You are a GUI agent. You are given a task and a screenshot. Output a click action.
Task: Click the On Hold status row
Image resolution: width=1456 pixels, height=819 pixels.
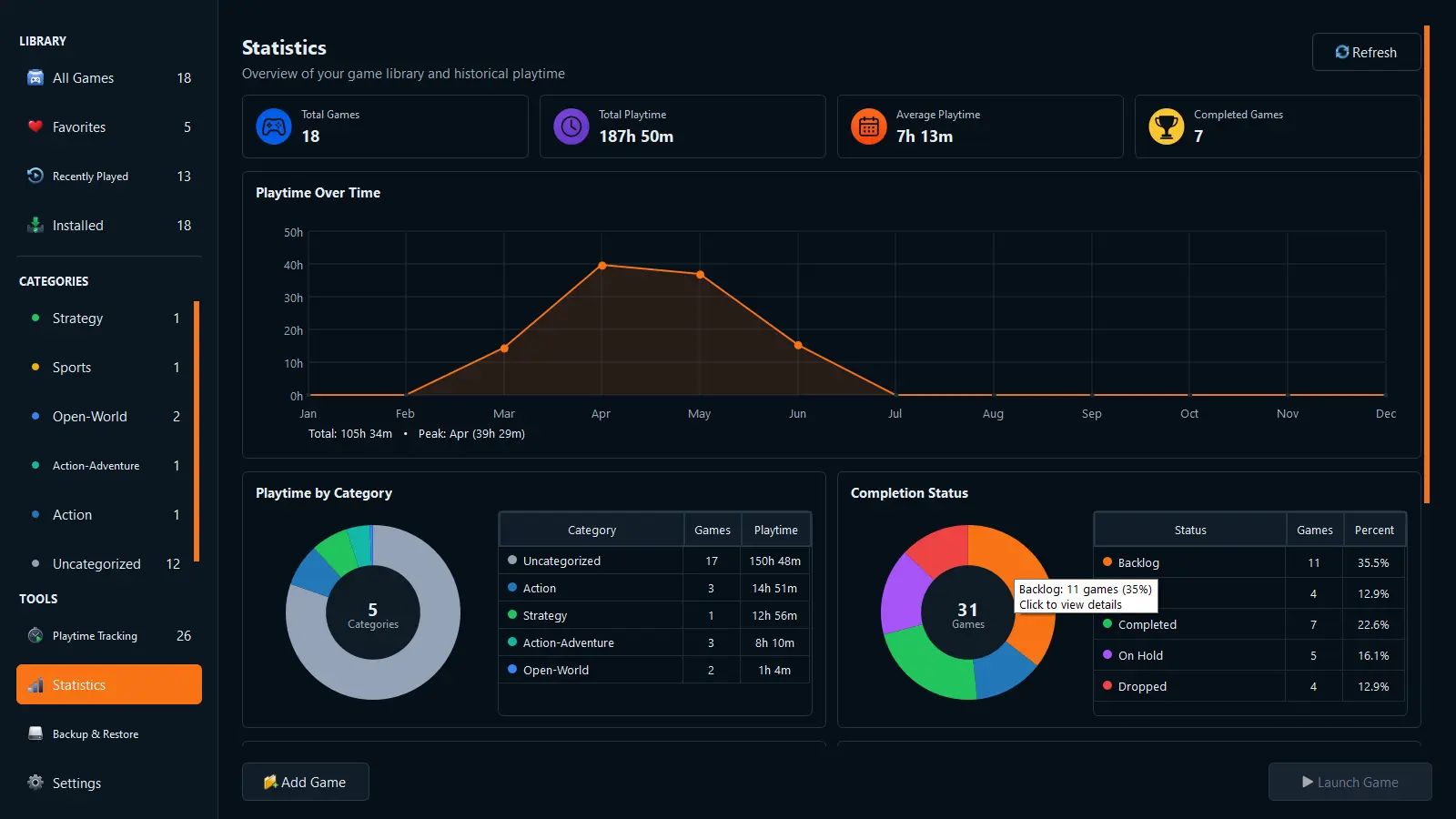1250,655
